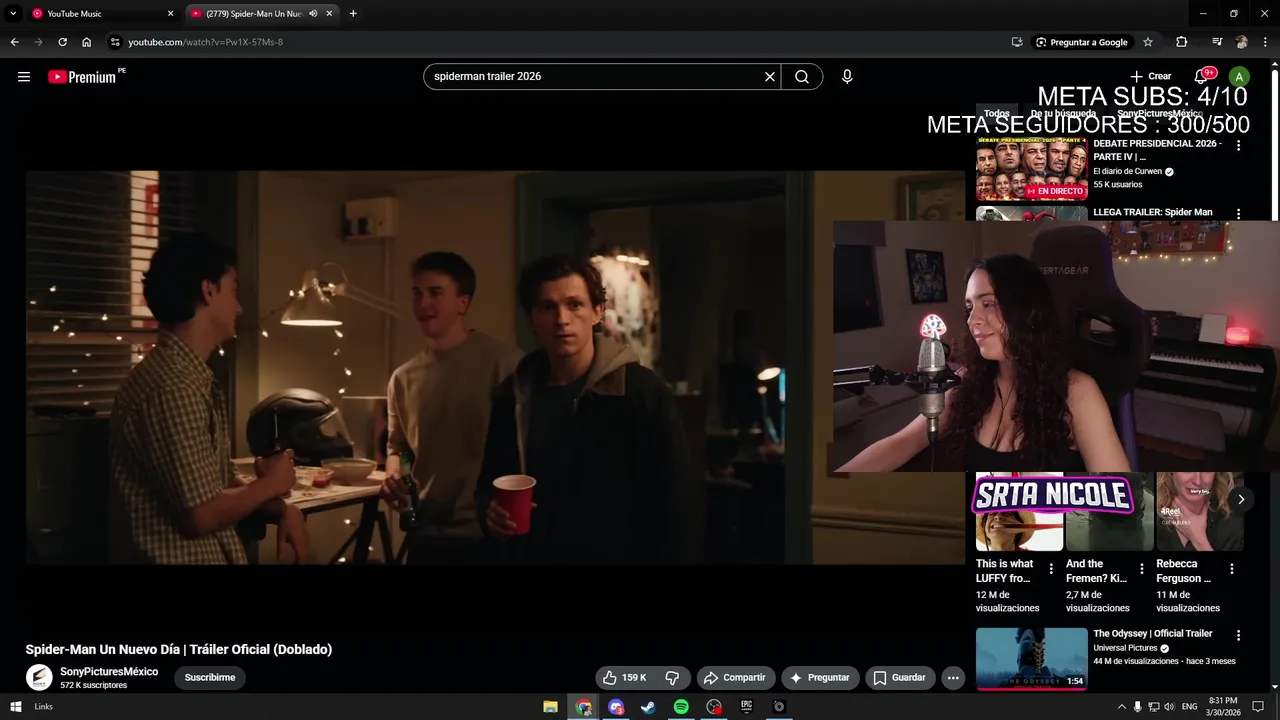Open Chrome three-dot menu
This screenshot has width=1280, height=720.
[x=1265, y=42]
